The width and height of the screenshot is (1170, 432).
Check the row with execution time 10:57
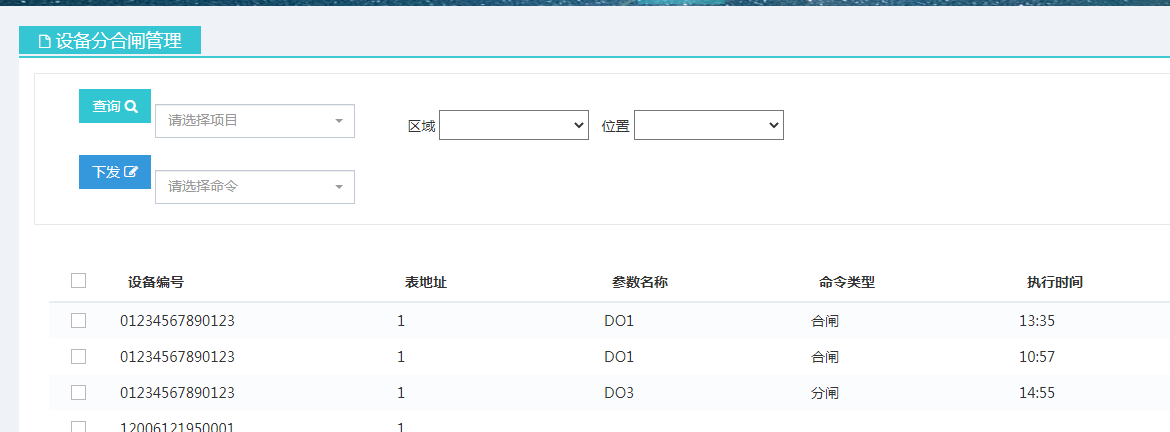pos(78,357)
